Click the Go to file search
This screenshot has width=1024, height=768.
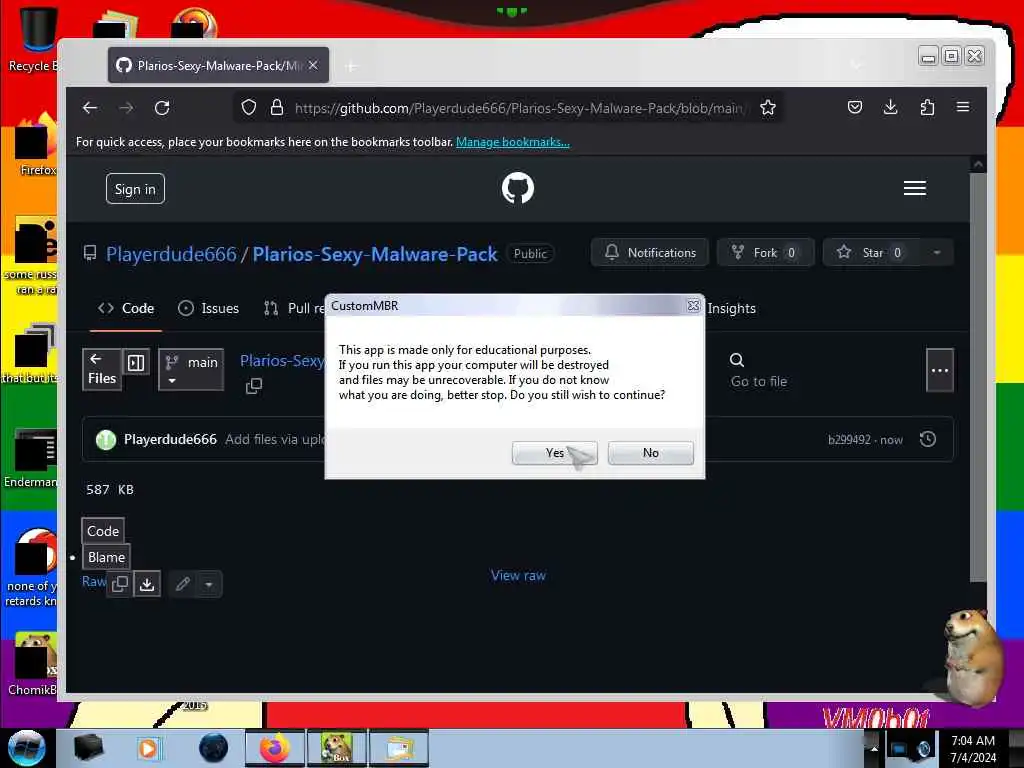(759, 370)
